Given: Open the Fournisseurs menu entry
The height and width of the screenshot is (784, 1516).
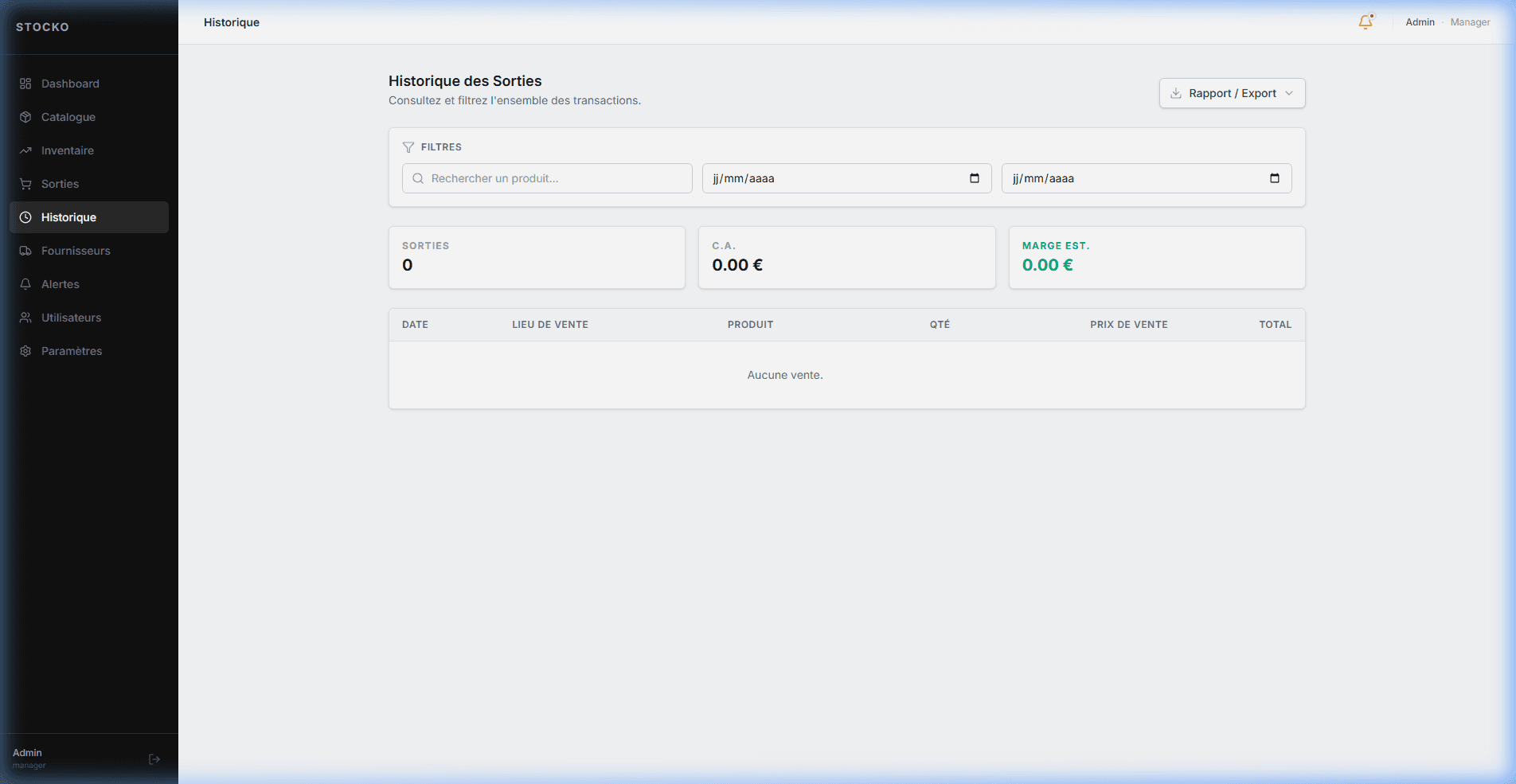Looking at the screenshot, I should (89, 251).
